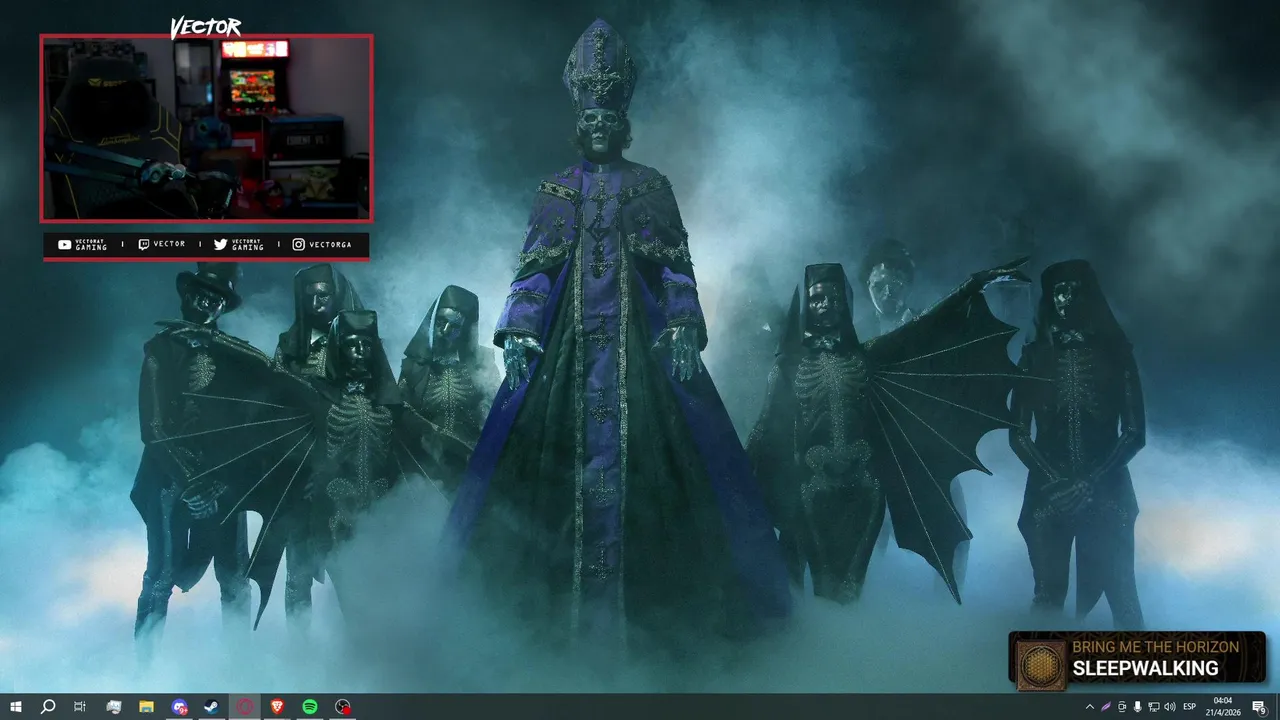Image resolution: width=1280 pixels, height=720 pixels.
Task: Change input language ESP
Action: (x=1190, y=707)
